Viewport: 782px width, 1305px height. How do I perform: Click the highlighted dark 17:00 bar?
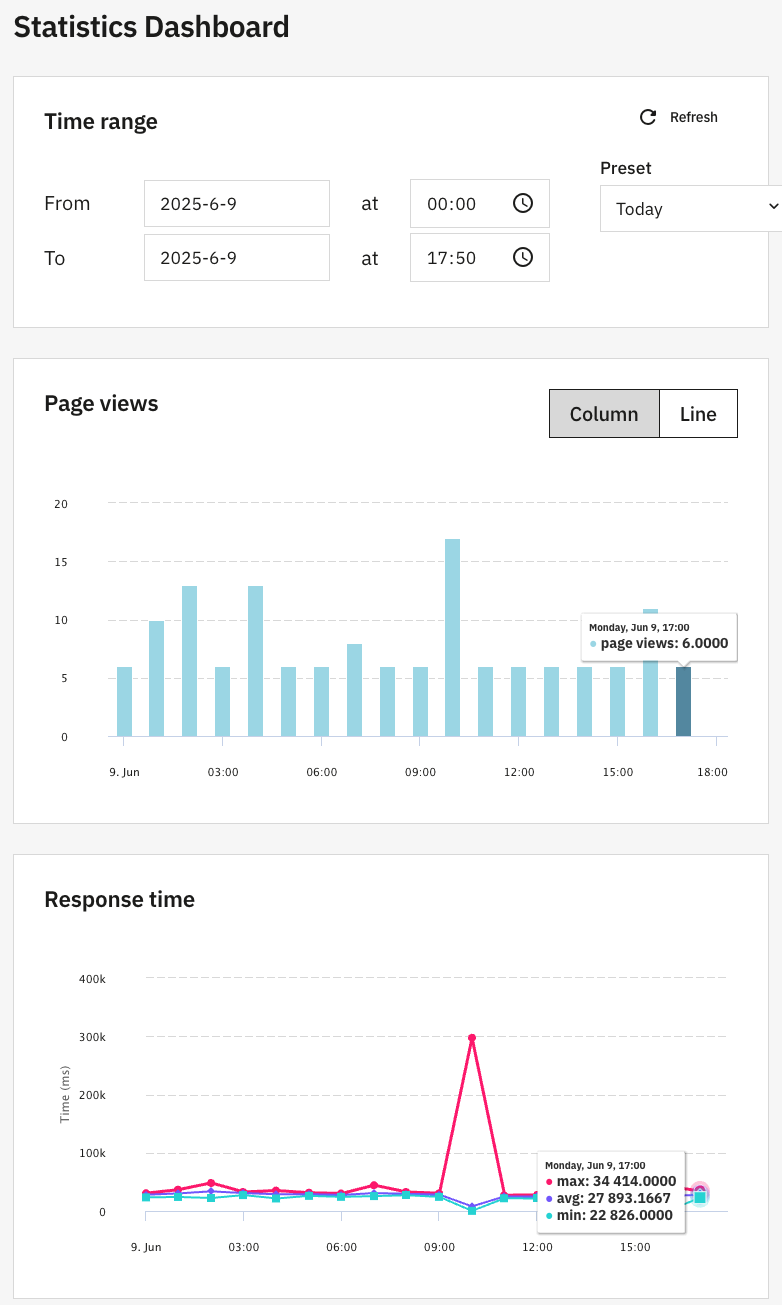[x=683, y=701]
